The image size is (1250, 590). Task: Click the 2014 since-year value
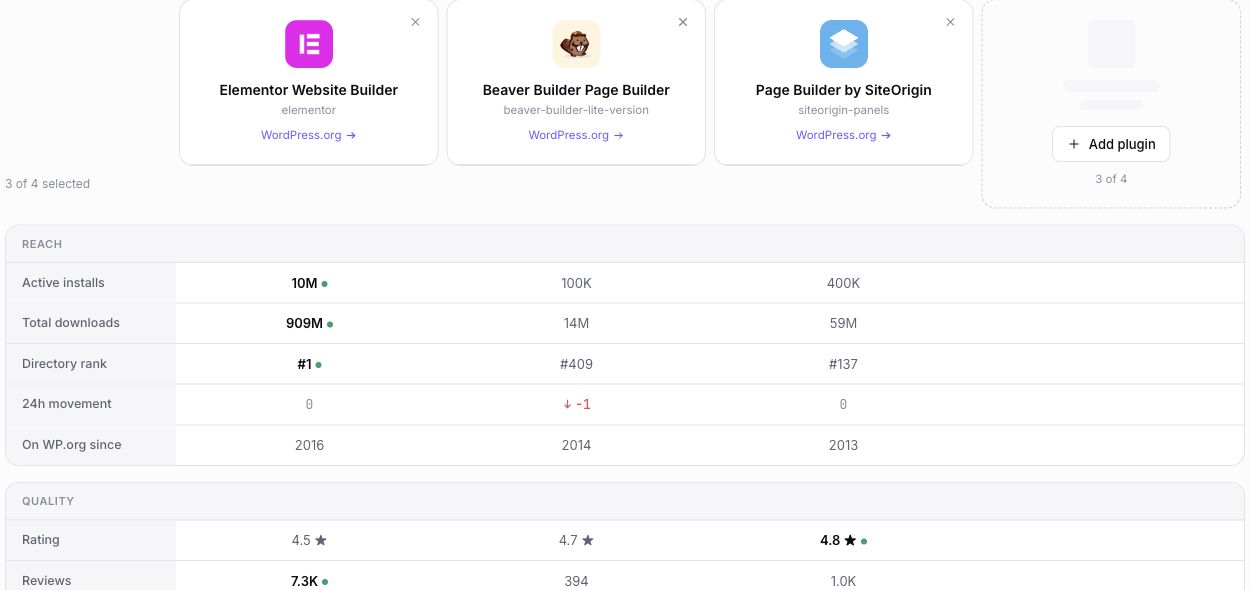[x=576, y=445]
